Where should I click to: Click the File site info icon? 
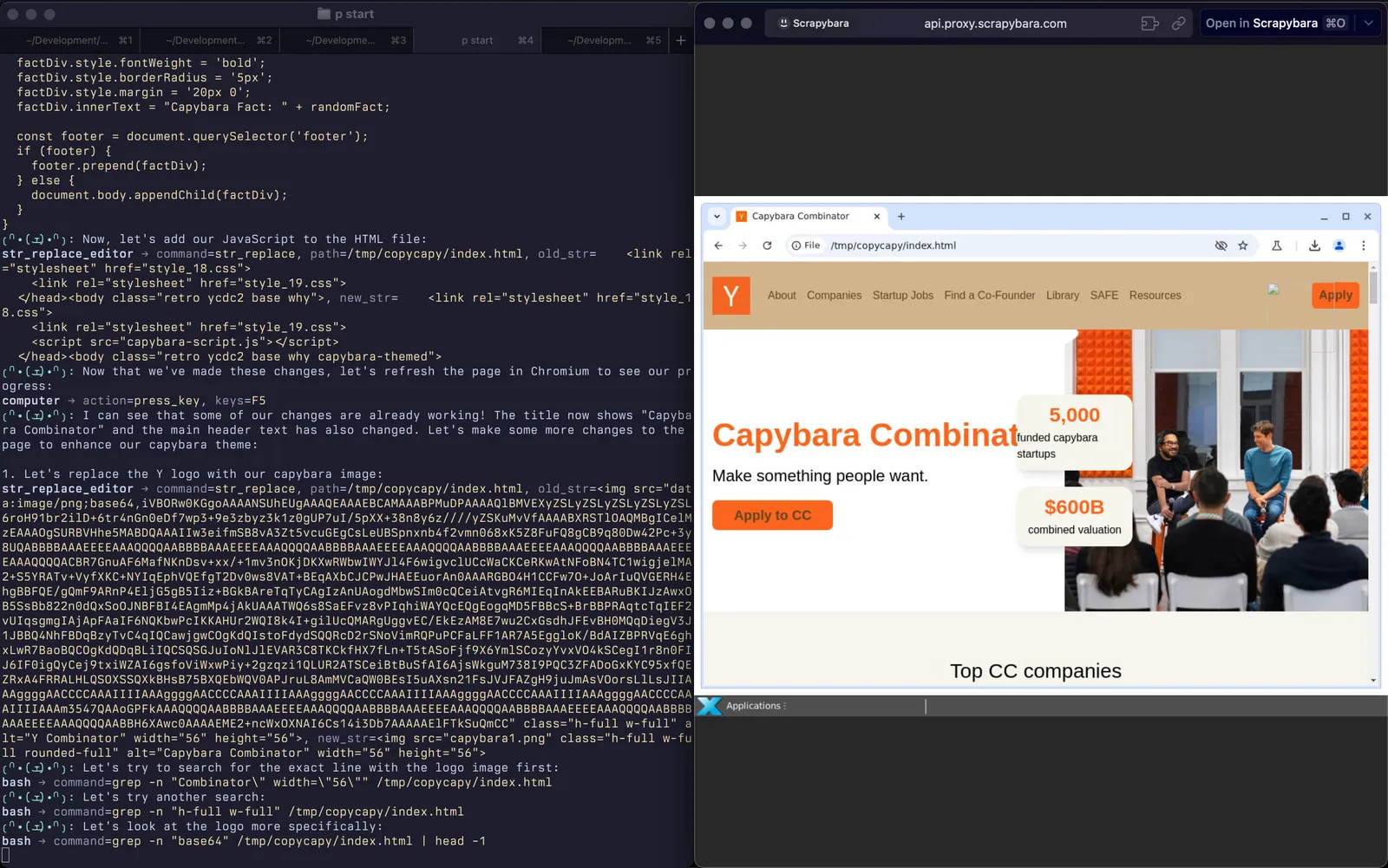coord(805,245)
